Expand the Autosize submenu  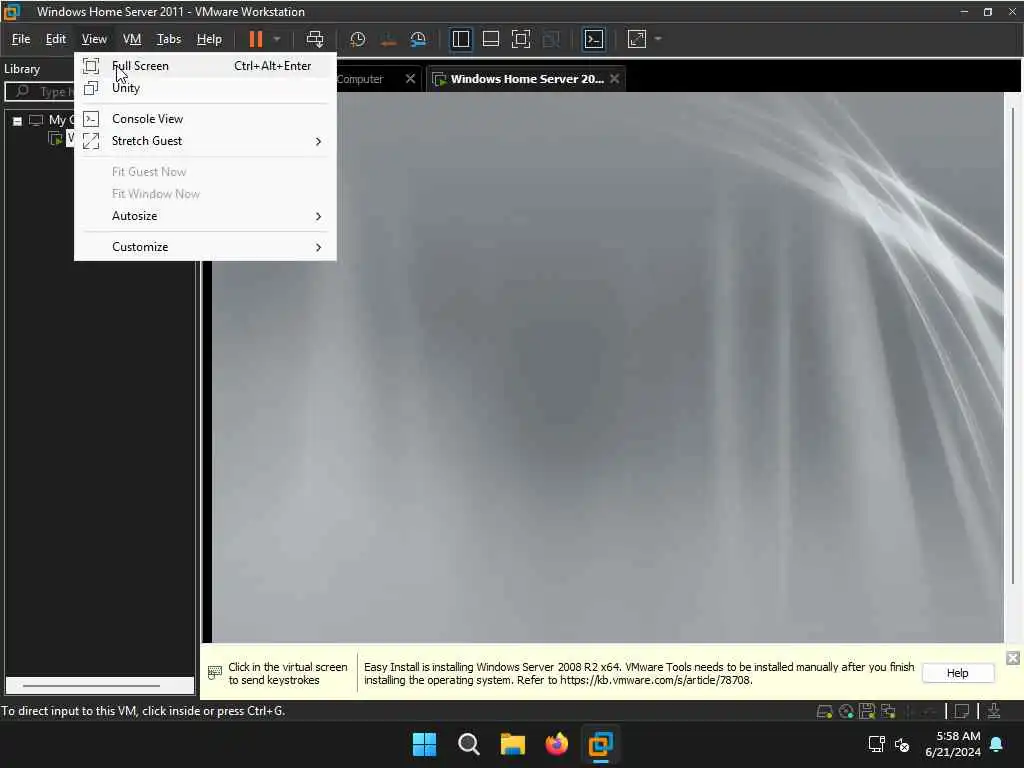[205, 216]
